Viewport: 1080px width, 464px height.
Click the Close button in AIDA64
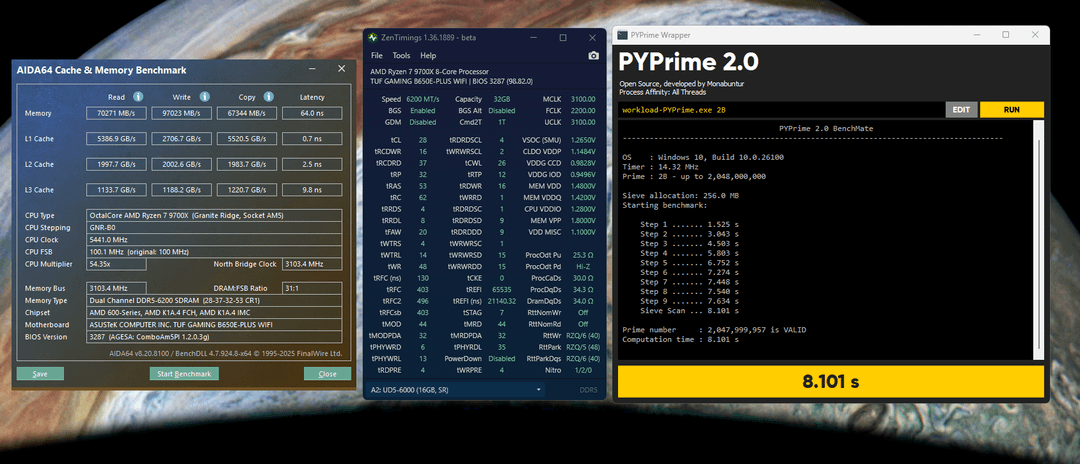click(x=327, y=374)
